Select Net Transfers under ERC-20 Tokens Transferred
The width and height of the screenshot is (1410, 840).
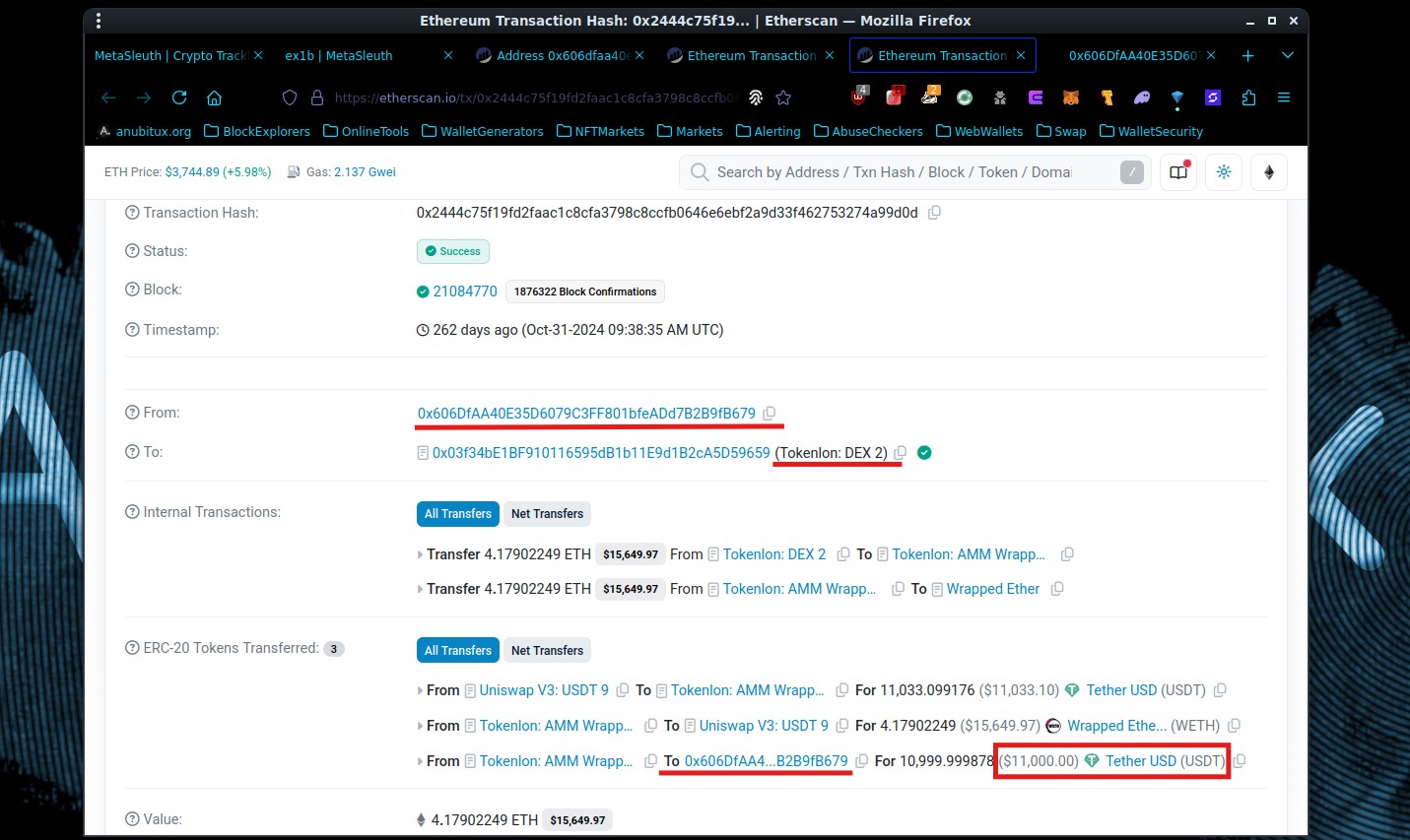coord(548,651)
